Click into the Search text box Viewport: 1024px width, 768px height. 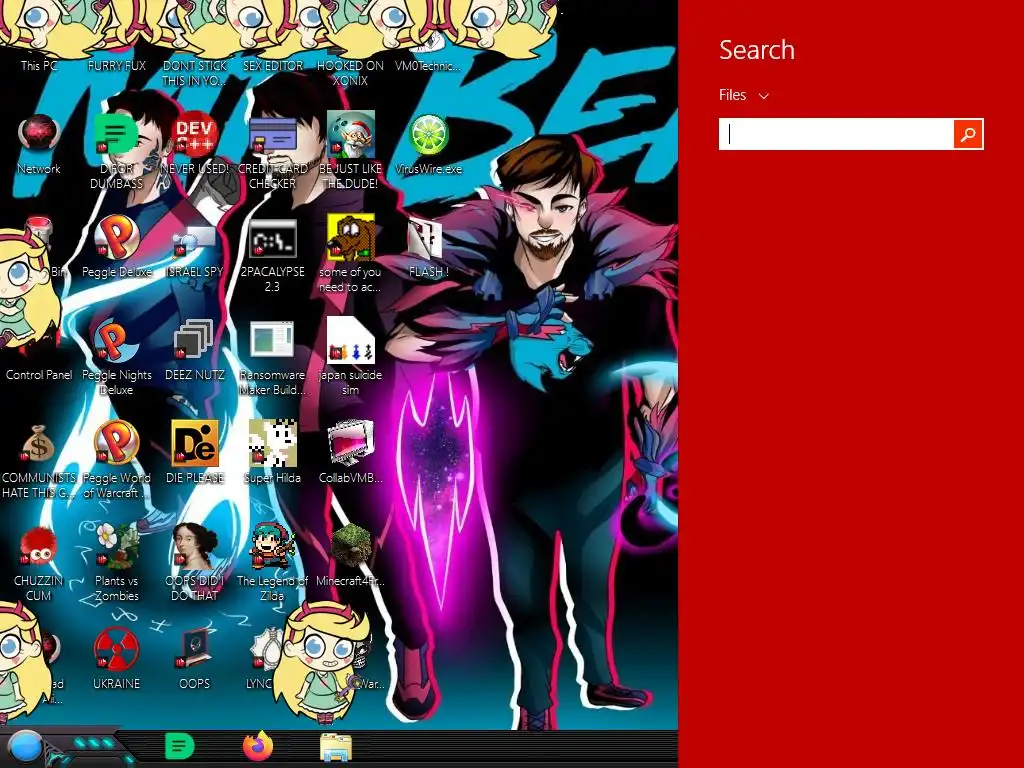pyautogui.click(x=837, y=134)
